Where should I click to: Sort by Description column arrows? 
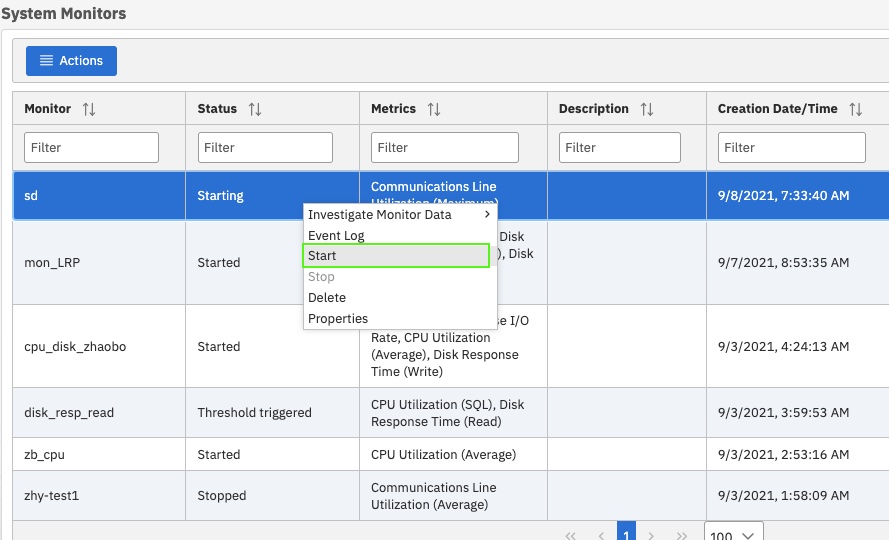647,109
